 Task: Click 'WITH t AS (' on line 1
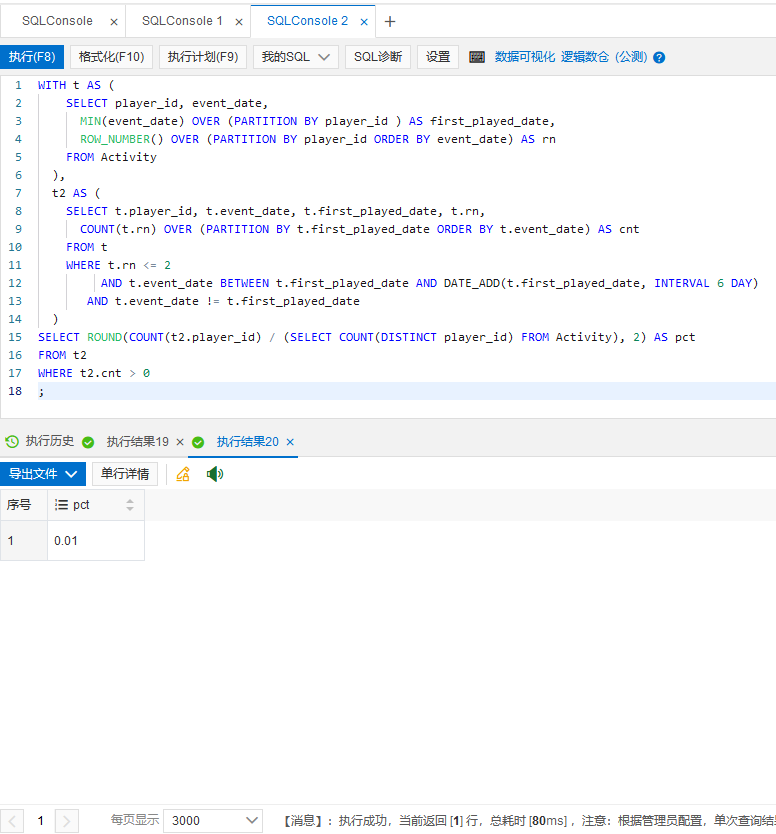[x=76, y=85]
